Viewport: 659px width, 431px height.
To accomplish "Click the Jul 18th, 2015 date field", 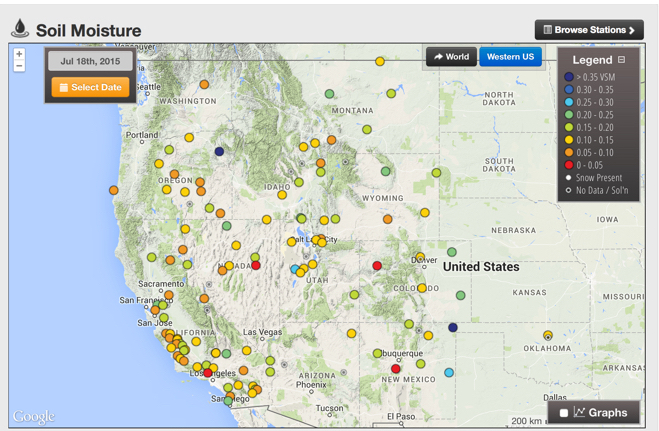I will (91, 61).
